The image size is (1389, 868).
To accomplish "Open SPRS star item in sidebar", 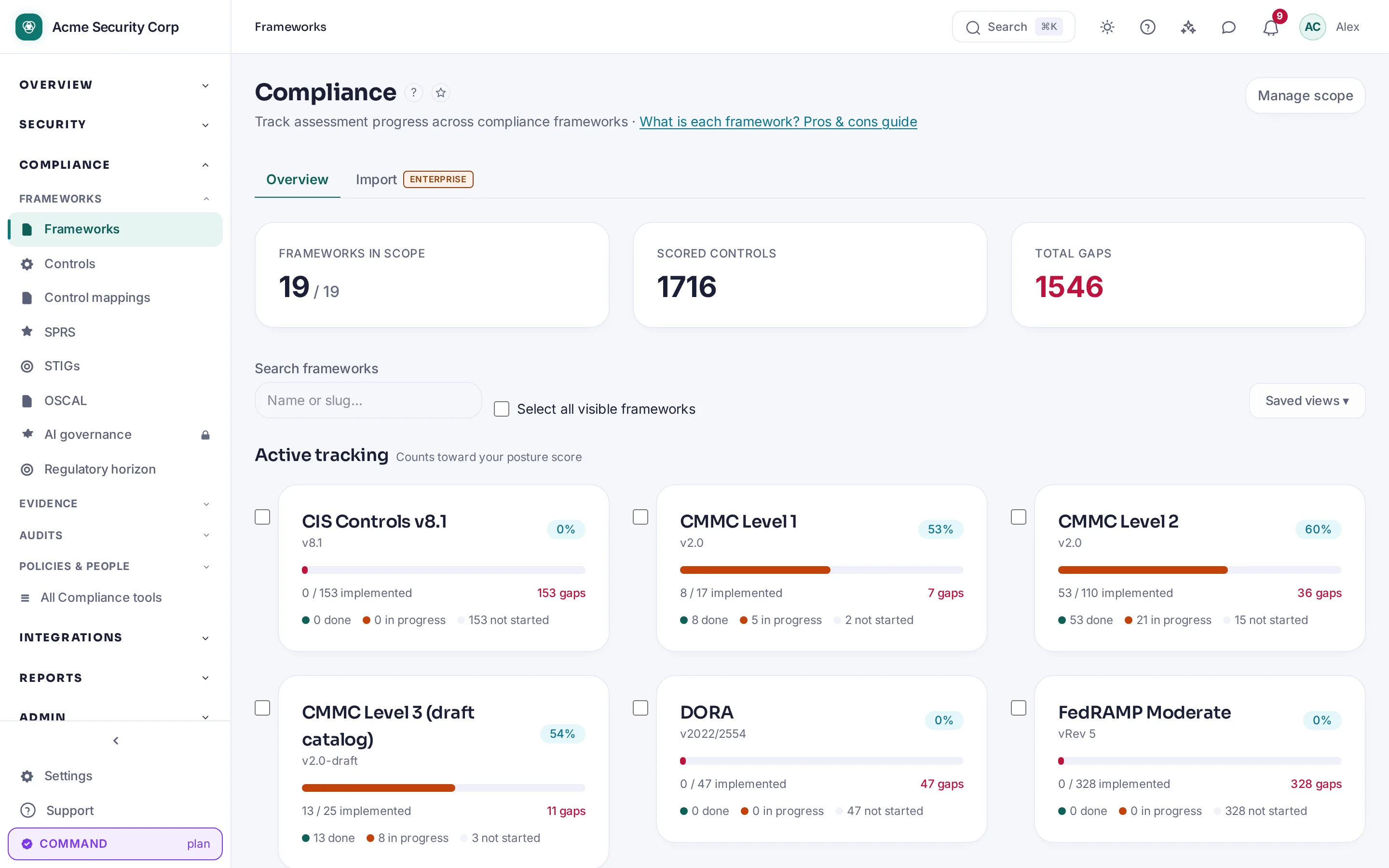I will [115, 332].
